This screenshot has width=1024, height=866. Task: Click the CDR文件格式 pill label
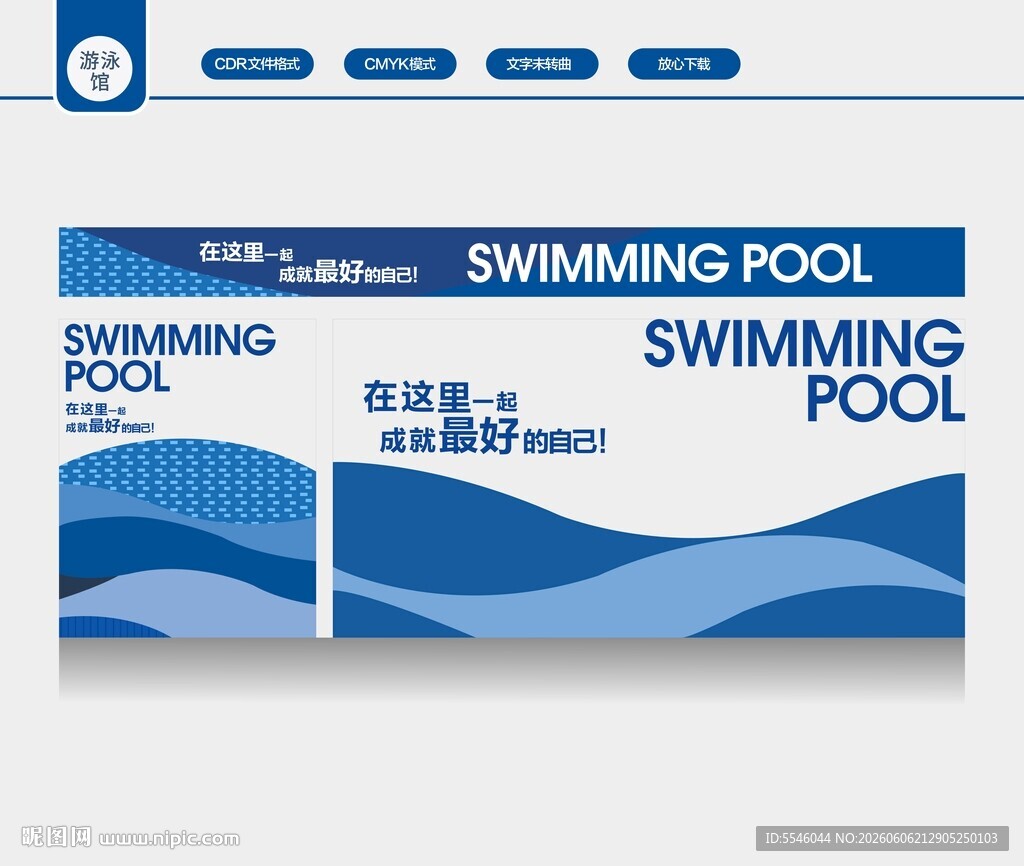coord(257,64)
